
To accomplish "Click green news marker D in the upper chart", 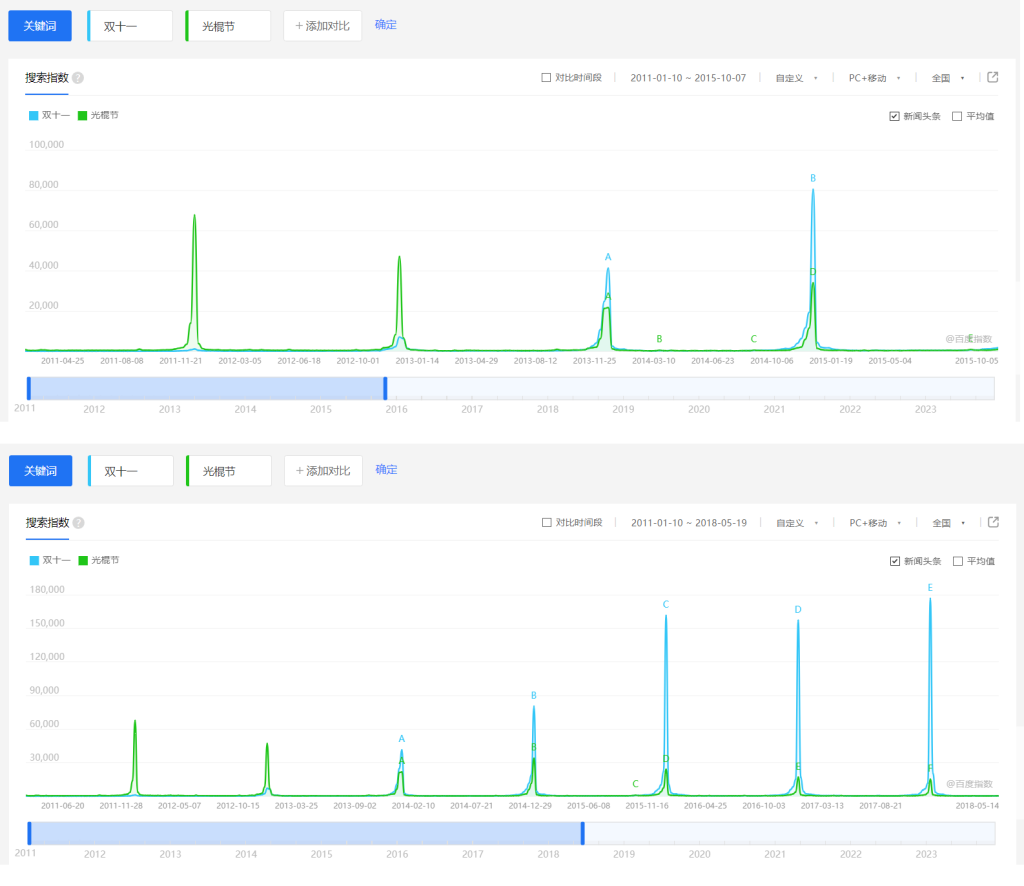I will coord(813,272).
